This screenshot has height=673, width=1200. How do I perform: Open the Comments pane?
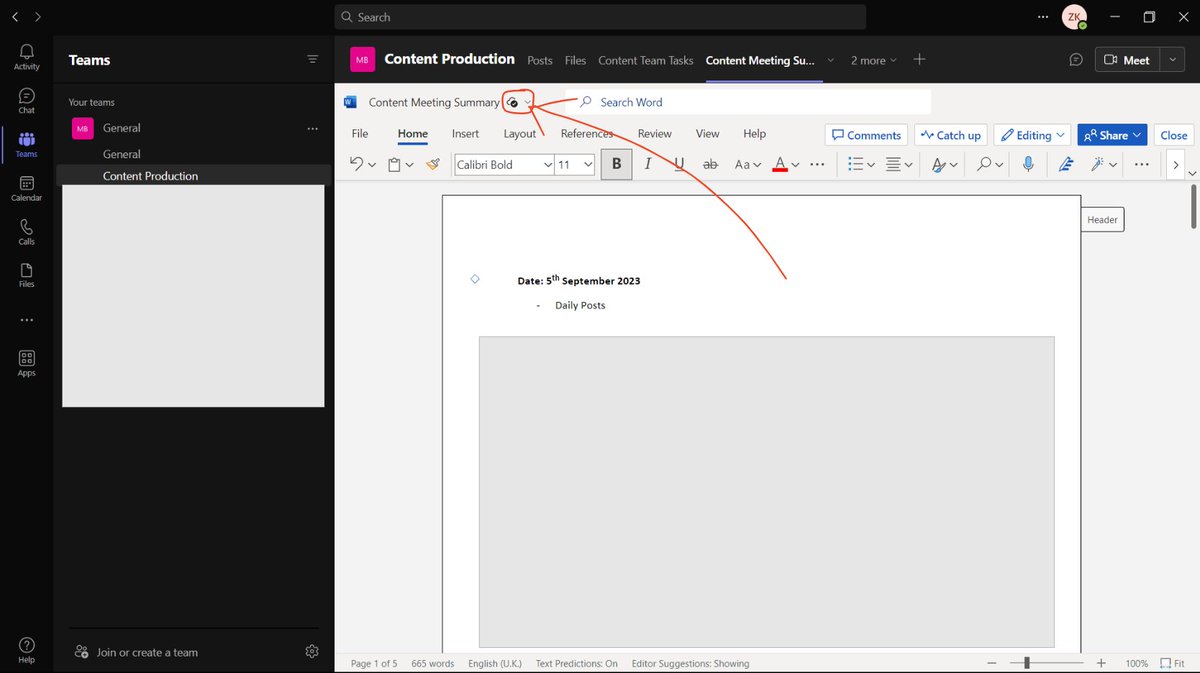pyautogui.click(x=866, y=135)
